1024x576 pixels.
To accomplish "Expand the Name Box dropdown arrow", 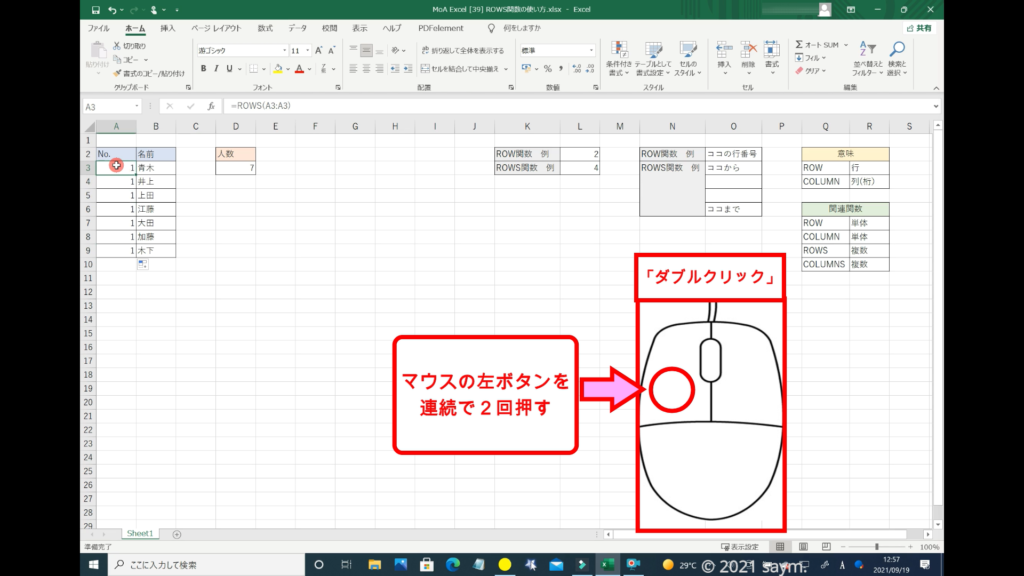I will (137, 106).
